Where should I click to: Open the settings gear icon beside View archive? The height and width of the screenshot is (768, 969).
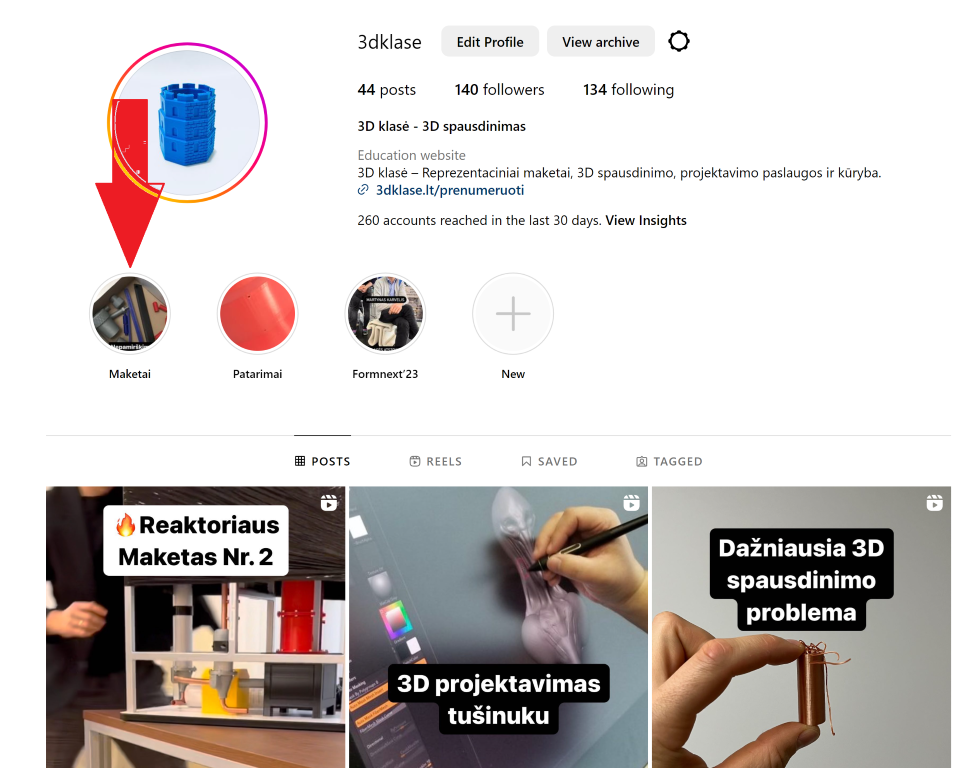(679, 41)
